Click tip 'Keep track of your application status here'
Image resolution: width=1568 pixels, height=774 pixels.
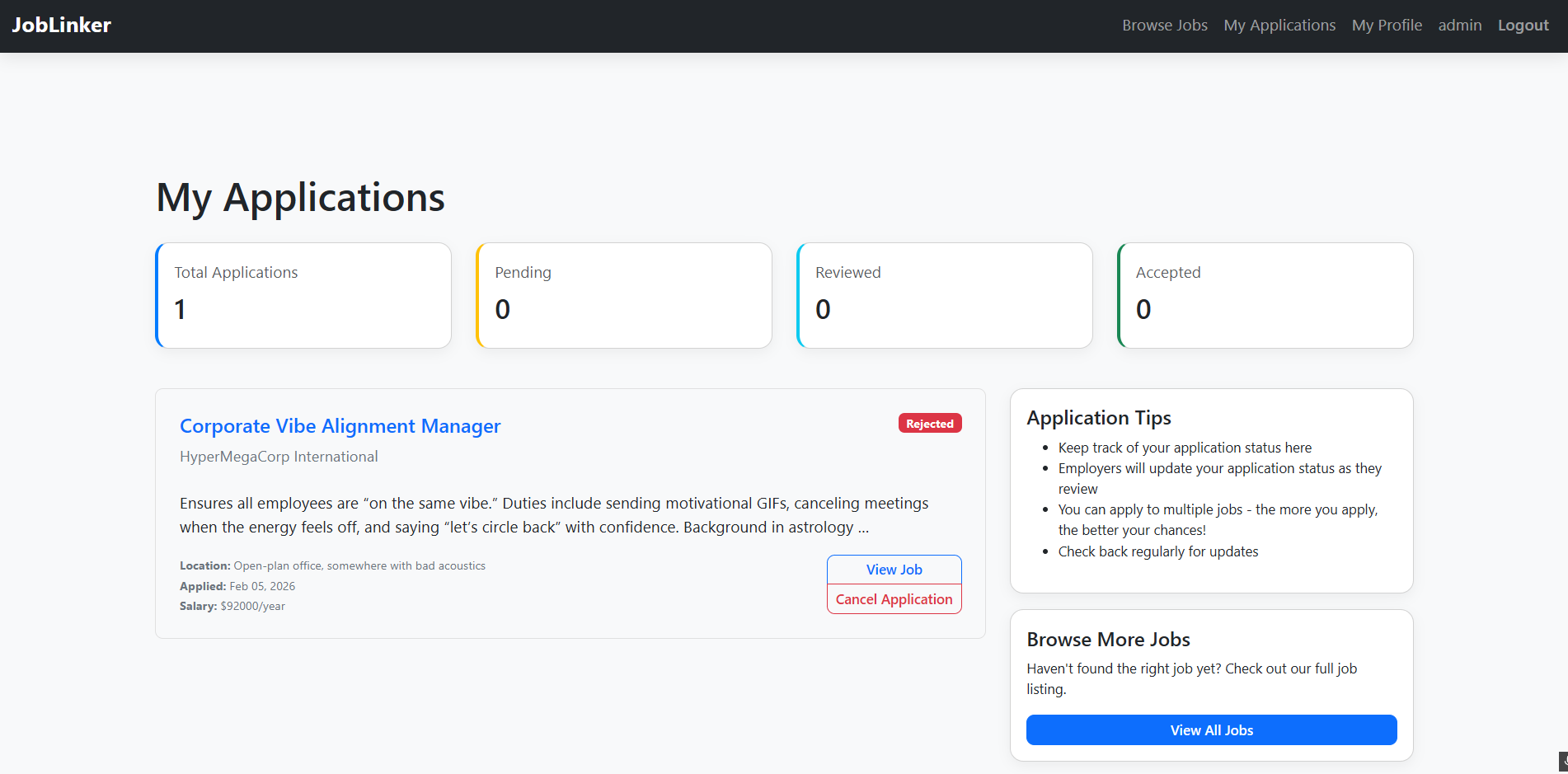click(1185, 448)
